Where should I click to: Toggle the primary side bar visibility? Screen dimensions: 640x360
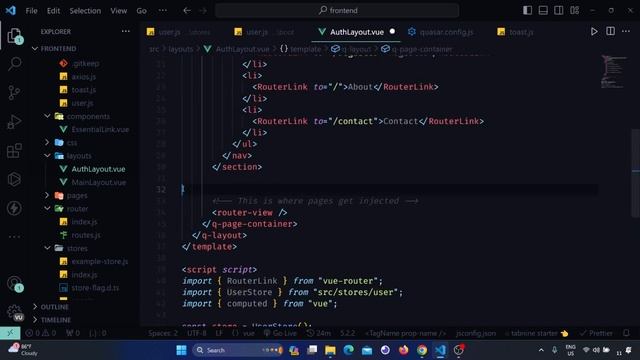coord(527,10)
